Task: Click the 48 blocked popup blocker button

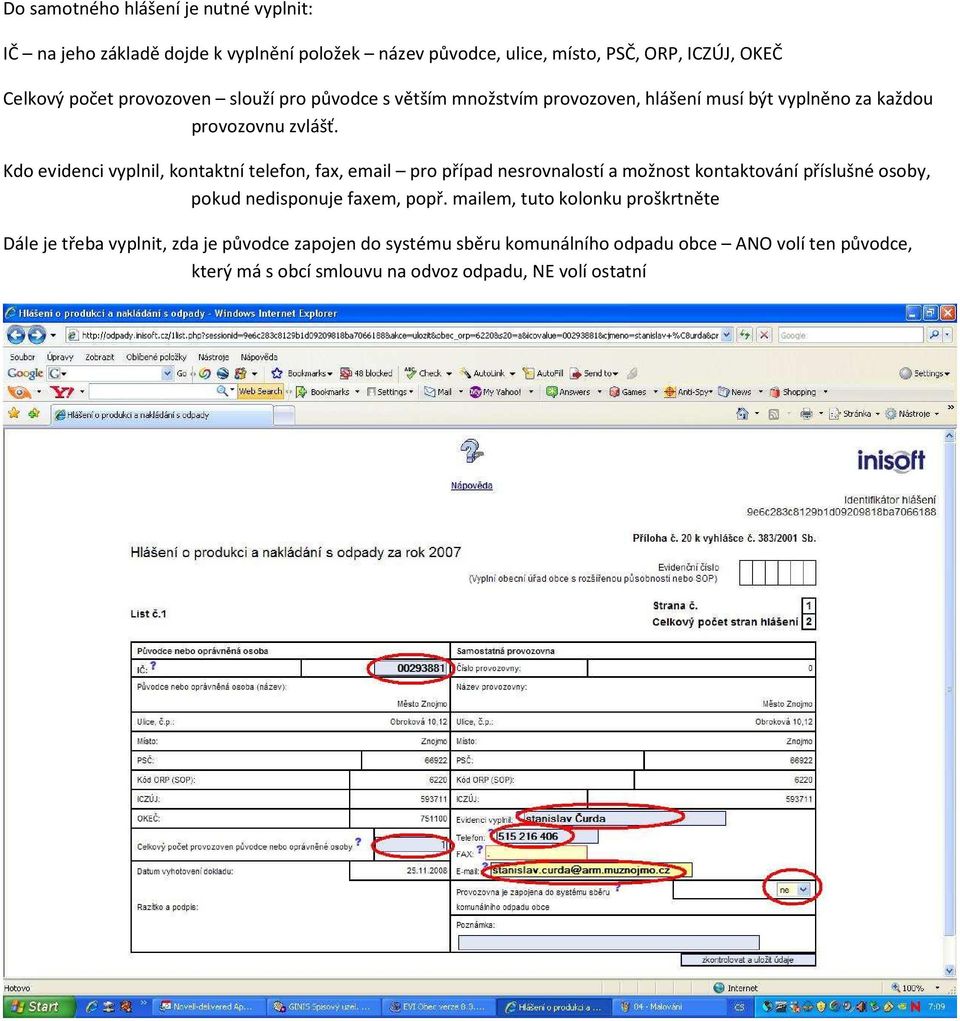Action: (x=367, y=373)
